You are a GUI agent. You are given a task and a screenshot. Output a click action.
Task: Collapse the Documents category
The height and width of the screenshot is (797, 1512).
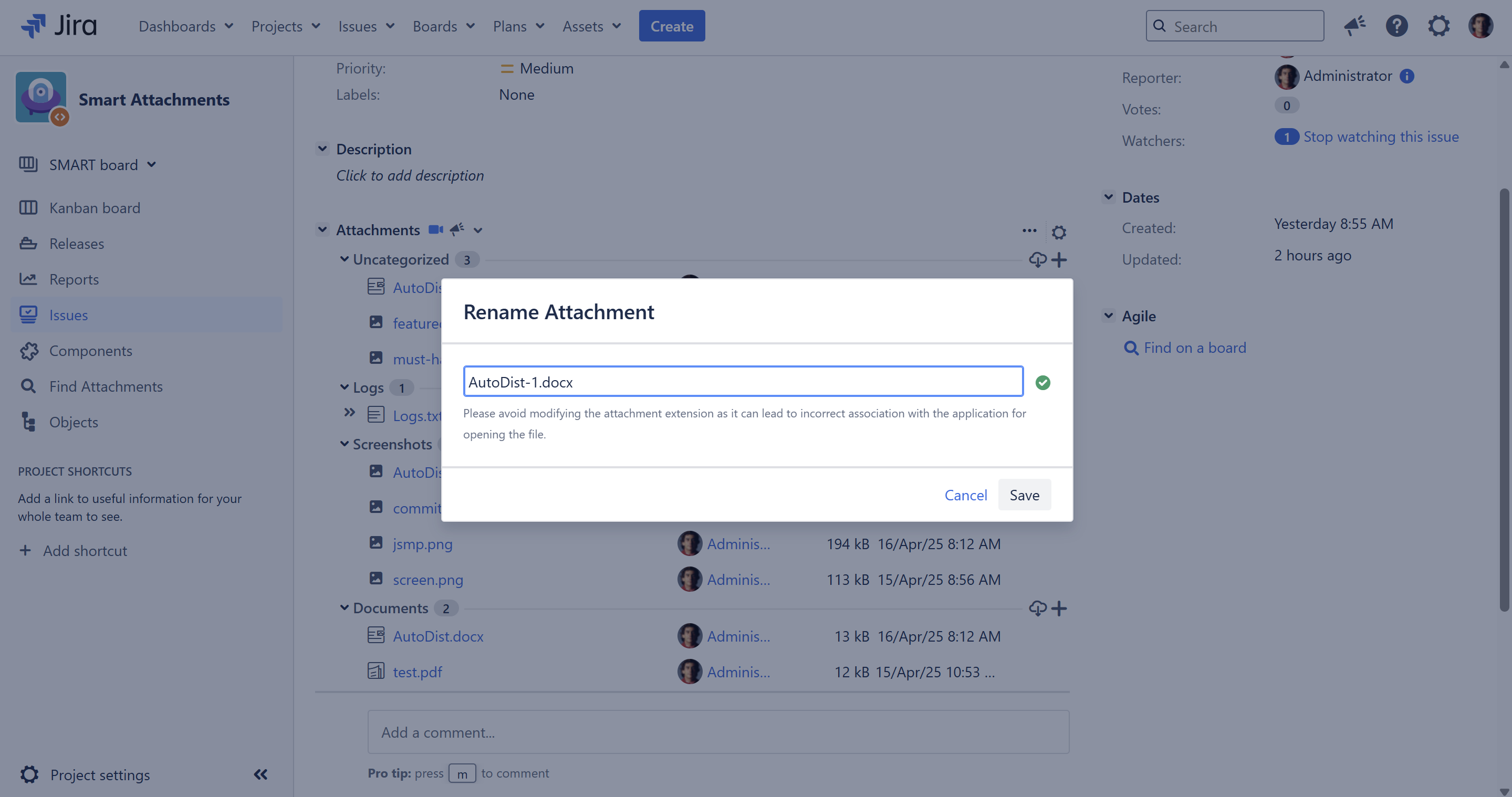(345, 607)
